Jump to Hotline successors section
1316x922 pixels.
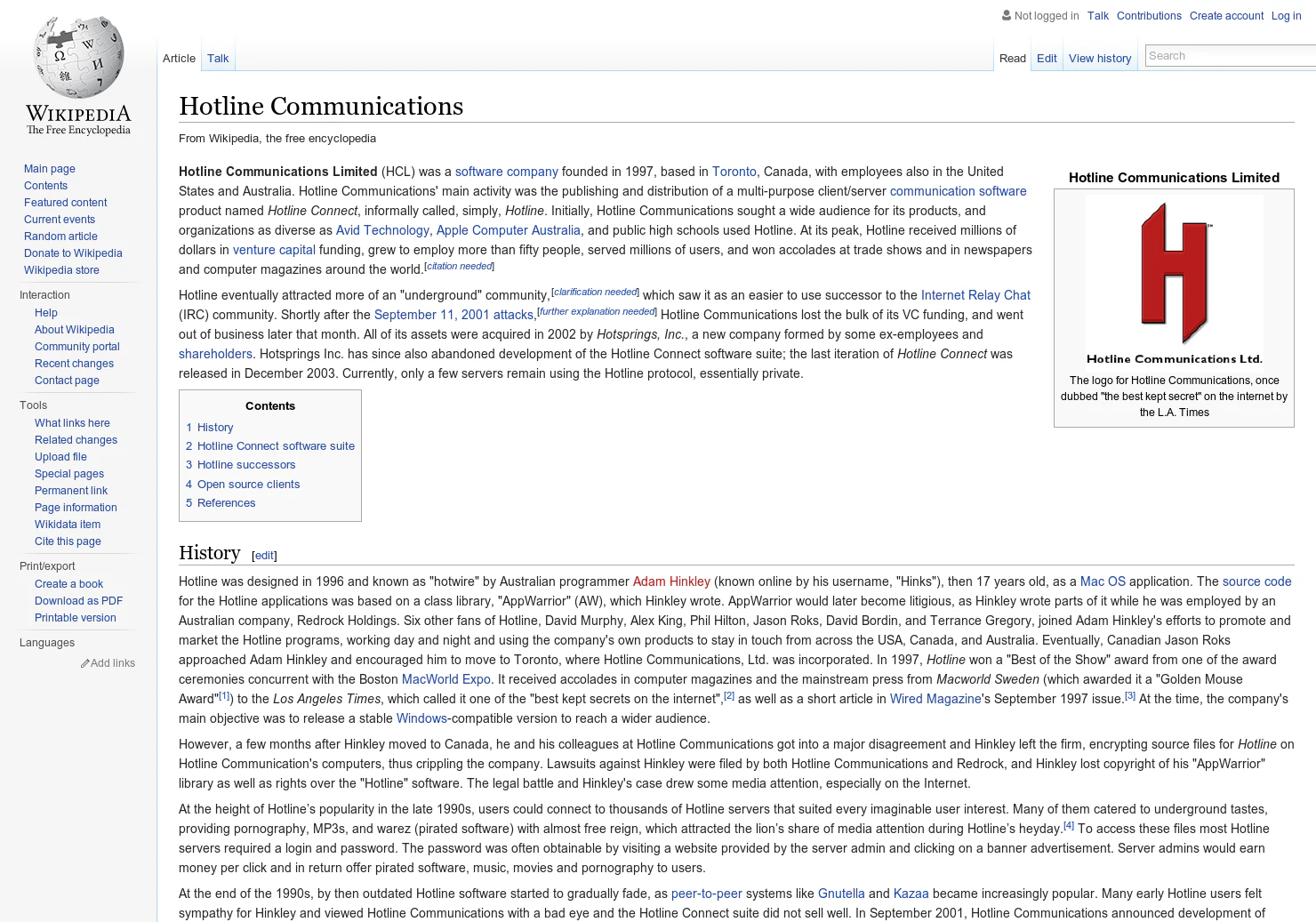pyautogui.click(x=240, y=465)
